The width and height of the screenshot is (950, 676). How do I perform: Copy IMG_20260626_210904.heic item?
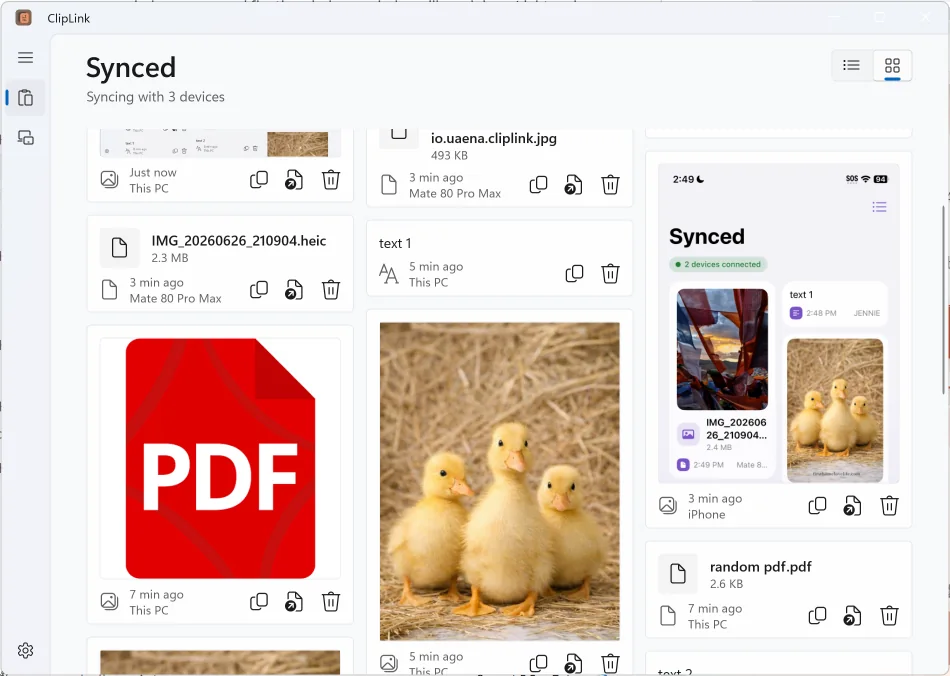point(259,290)
